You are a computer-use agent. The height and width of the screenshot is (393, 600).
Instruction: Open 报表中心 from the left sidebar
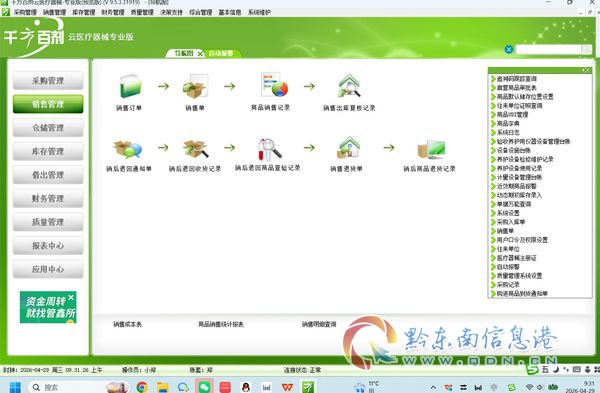(48, 246)
